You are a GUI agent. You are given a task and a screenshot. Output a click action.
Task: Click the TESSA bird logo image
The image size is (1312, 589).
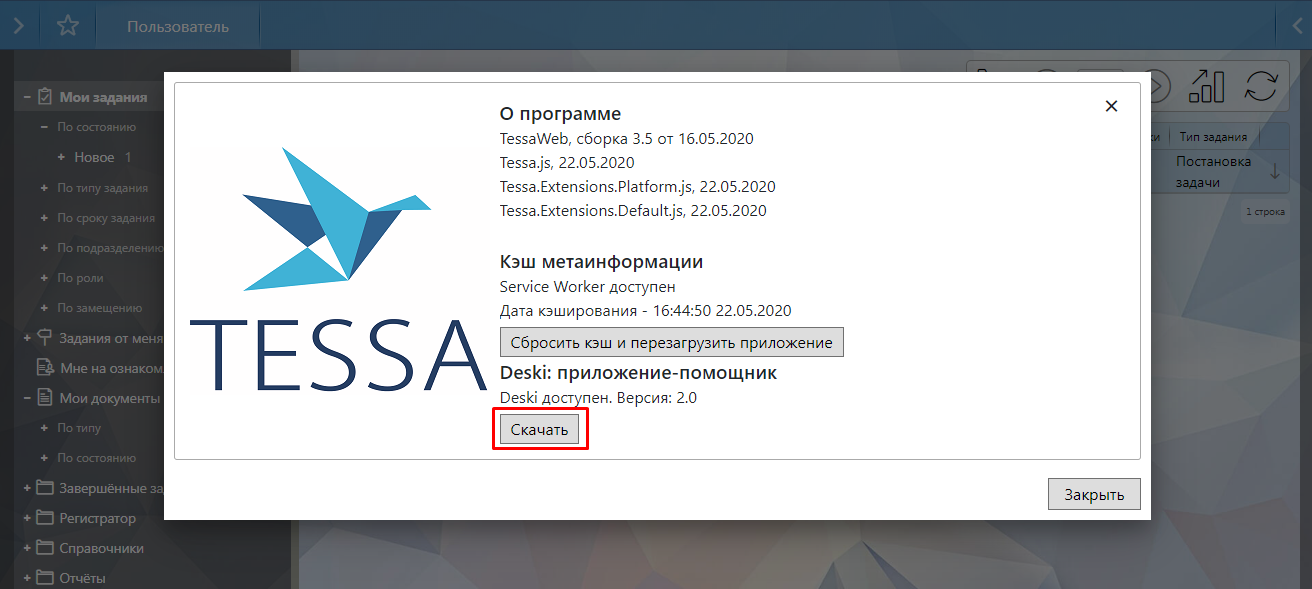(x=336, y=268)
